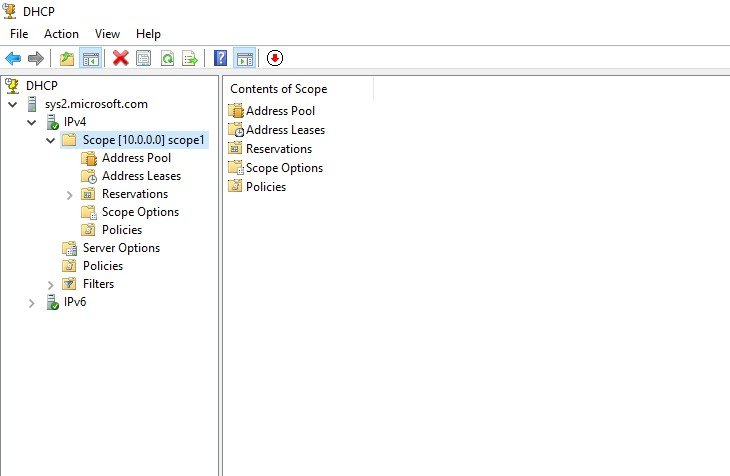Click the Filters funnel icon in tree
Screen dimensions: 730x476
pos(69,284)
